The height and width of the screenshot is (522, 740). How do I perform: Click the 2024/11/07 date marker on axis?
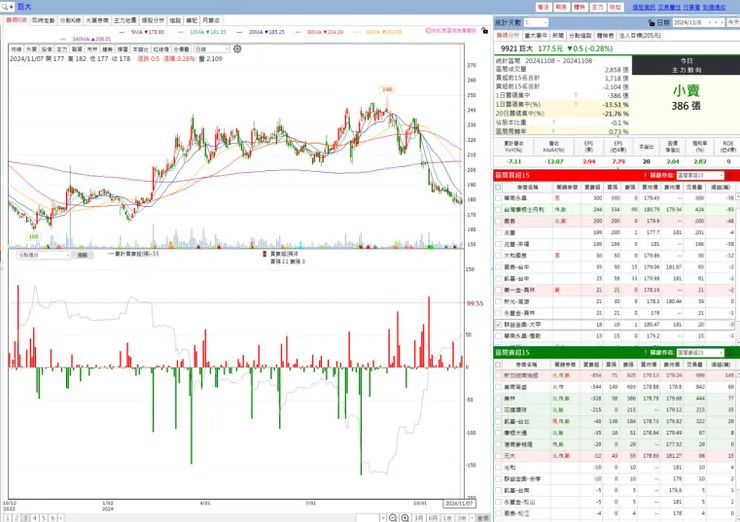point(459,504)
